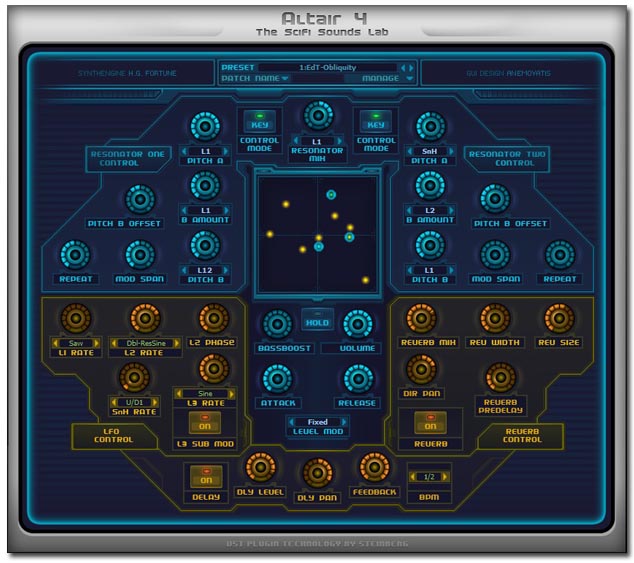The image size is (634, 563).
Task: Click the bottom-right yellow dot in XY pad
Action: point(365,280)
